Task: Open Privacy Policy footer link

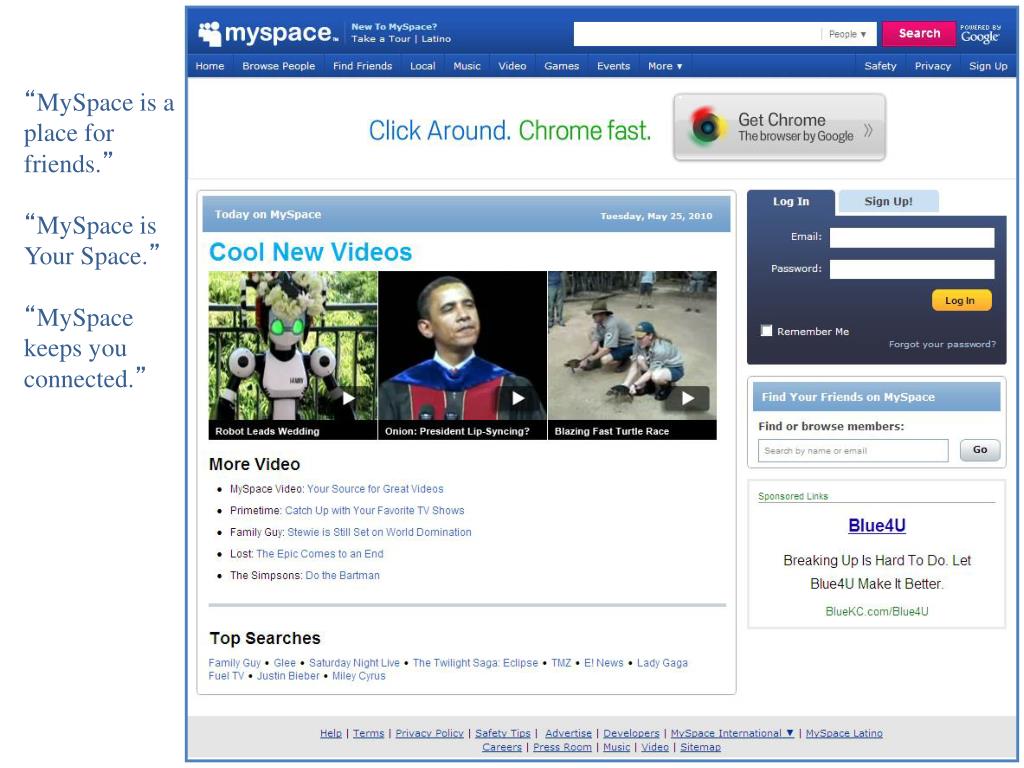Action: tap(429, 733)
